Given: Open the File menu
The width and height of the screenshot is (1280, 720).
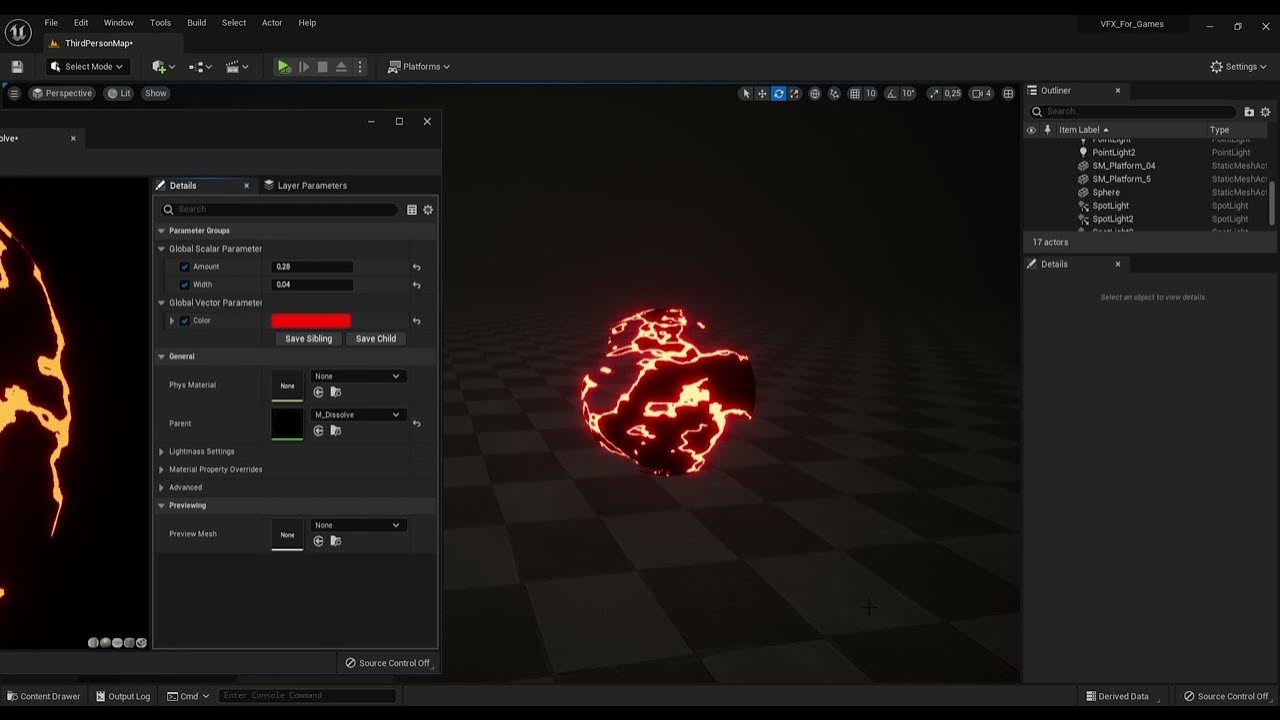Looking at the screenshot, I should [x=51, y=23].
